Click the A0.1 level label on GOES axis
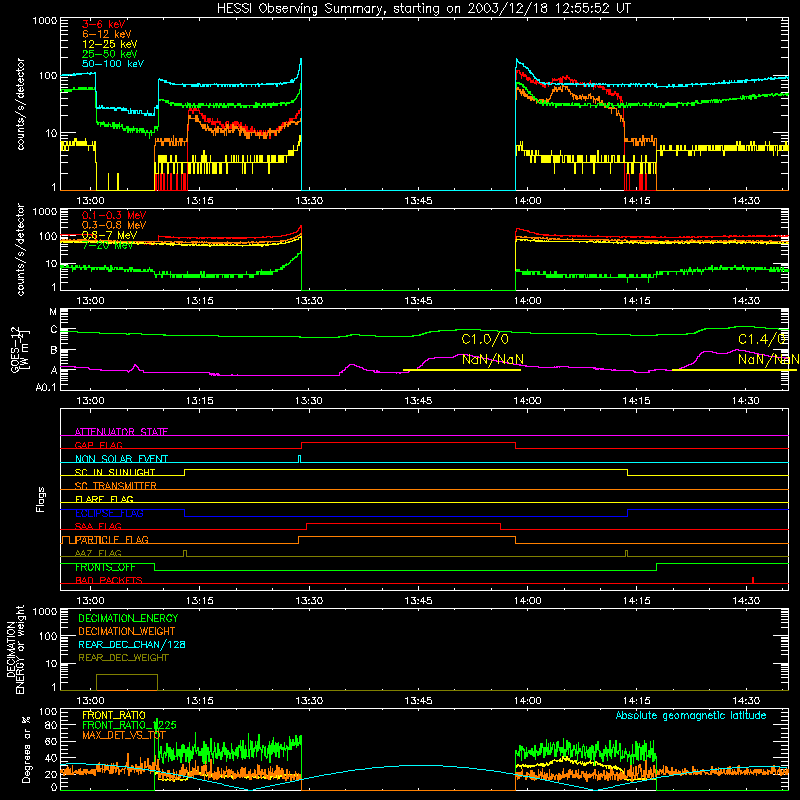 tap(46, 387)
